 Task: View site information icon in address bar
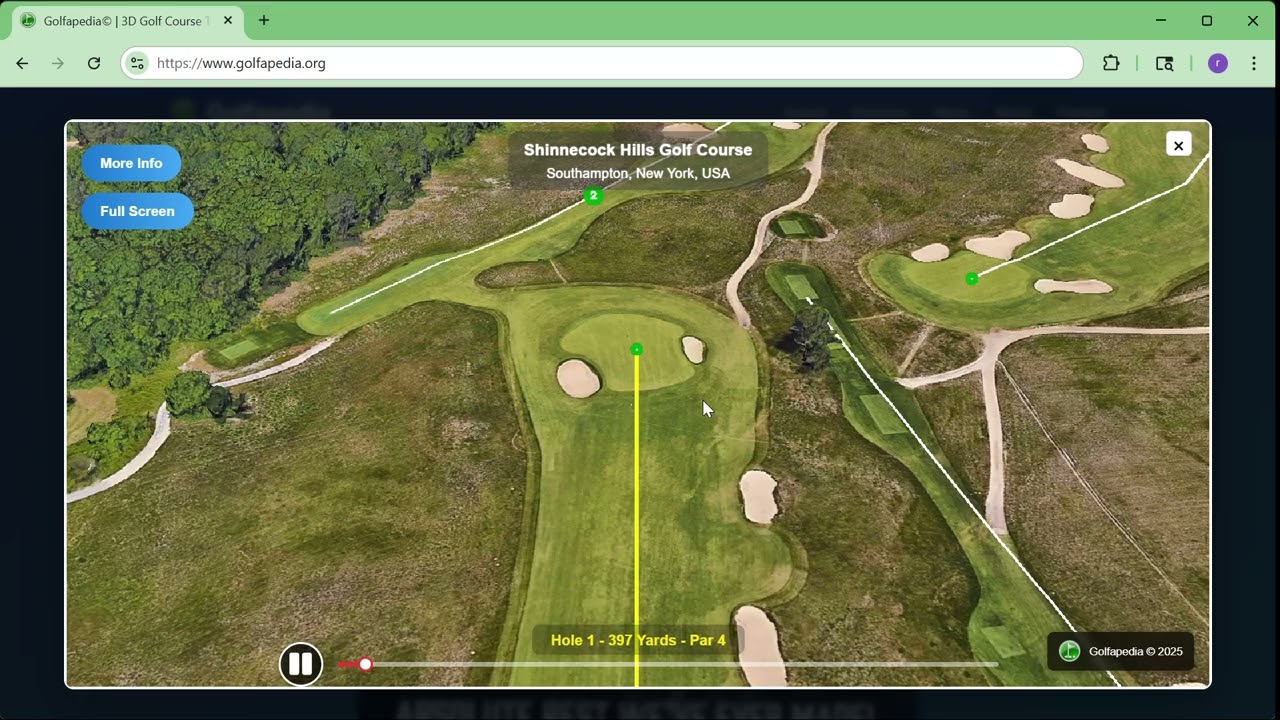(138, 63)
